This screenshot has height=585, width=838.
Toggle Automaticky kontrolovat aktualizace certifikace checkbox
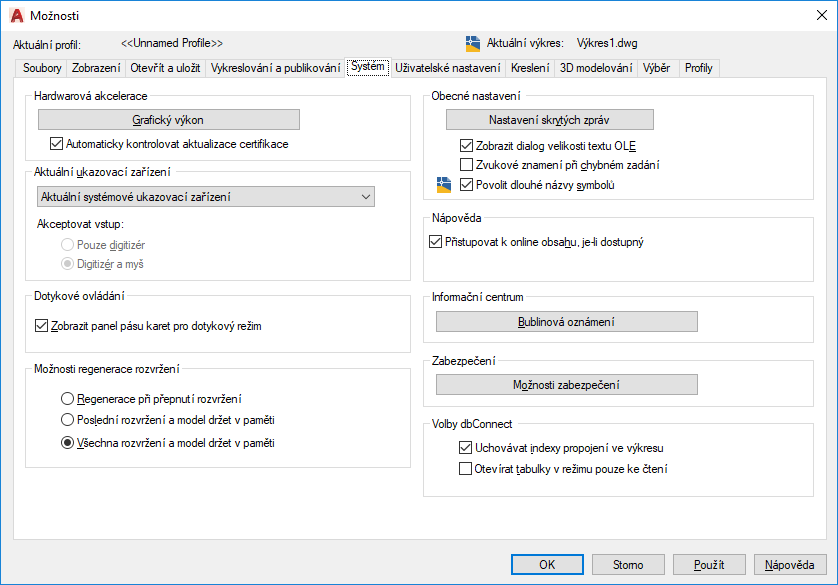coord(56,144)
